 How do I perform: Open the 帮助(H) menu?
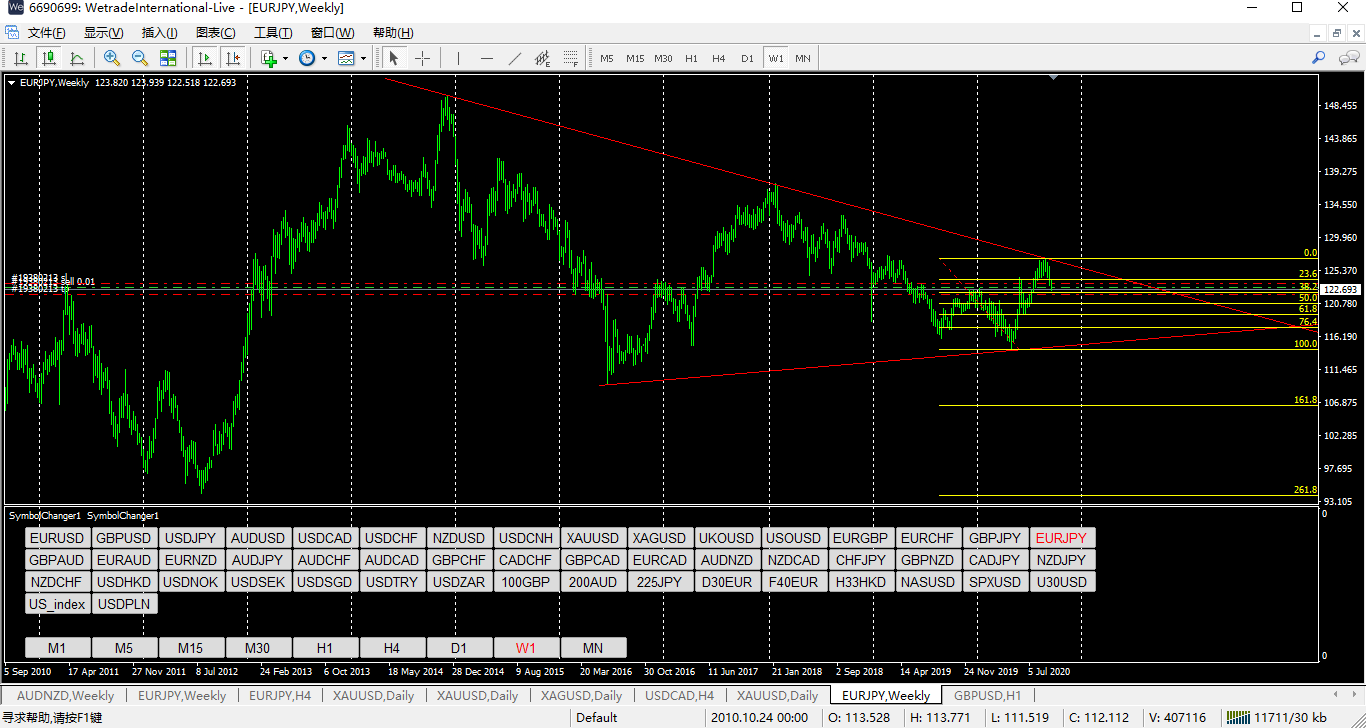coord(391,33)
